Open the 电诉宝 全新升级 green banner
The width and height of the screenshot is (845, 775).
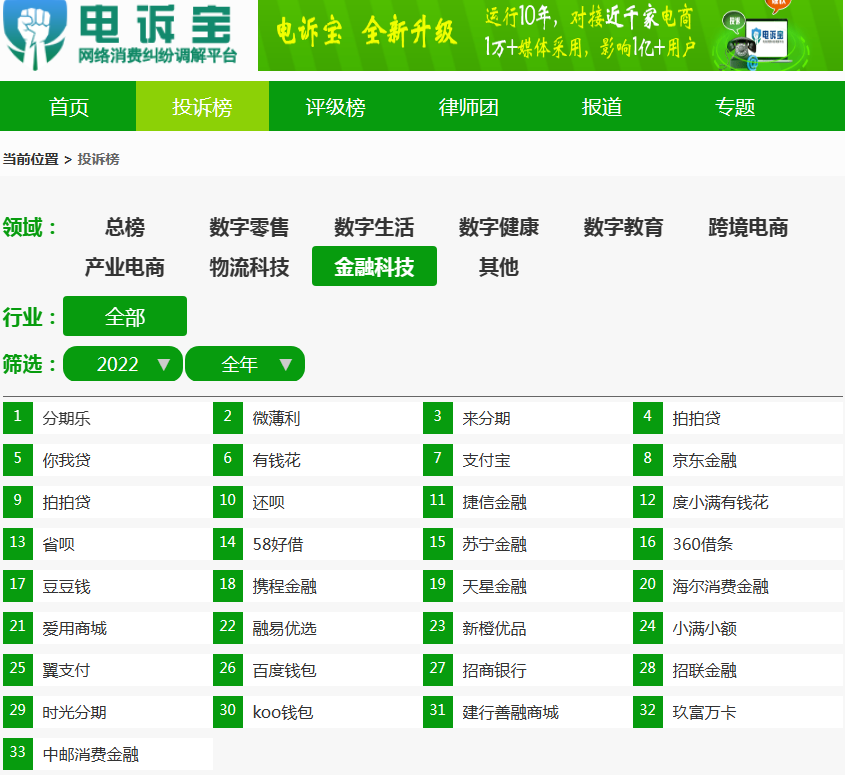pyautogui.click(x=550, y=35)
